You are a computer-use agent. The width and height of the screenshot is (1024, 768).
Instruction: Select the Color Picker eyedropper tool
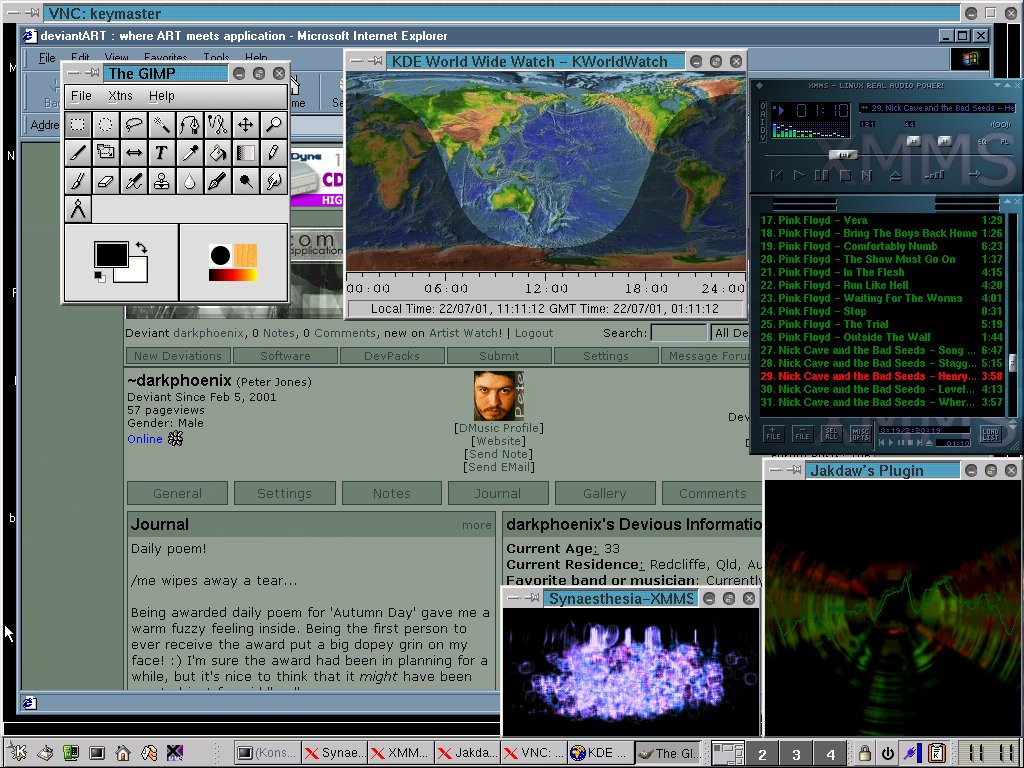pos(190,153)
